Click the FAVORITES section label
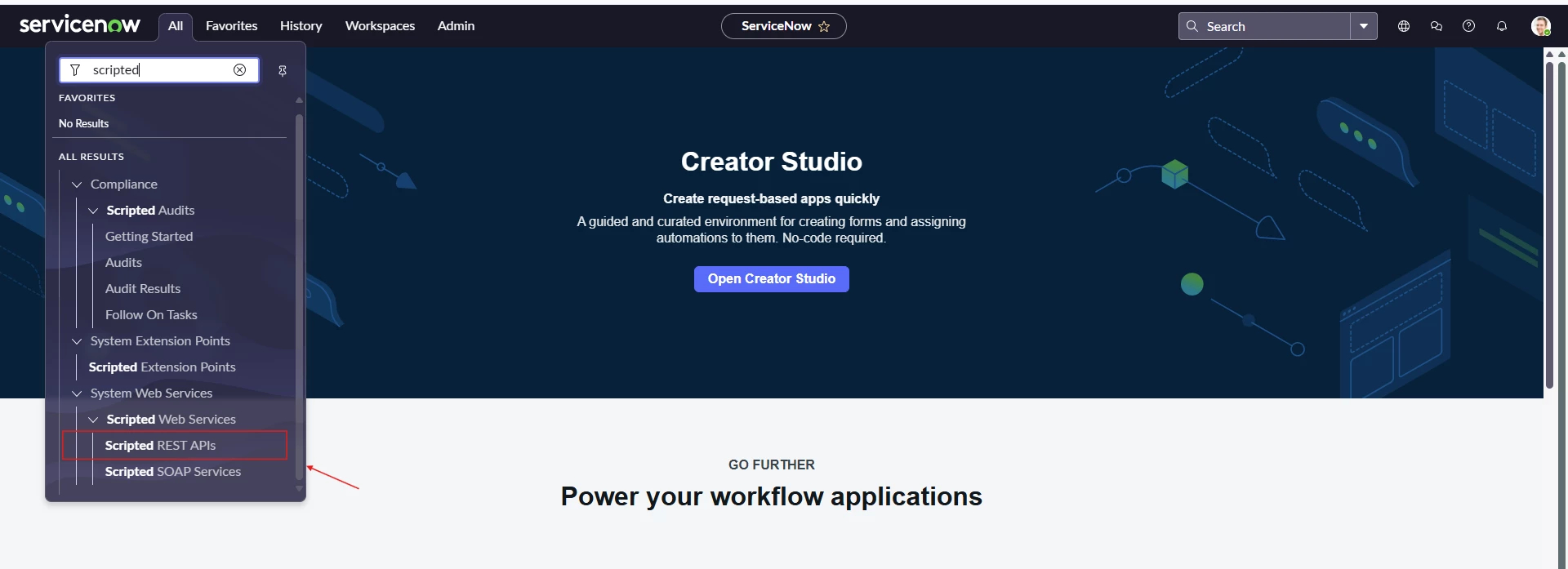 (87, 98)
